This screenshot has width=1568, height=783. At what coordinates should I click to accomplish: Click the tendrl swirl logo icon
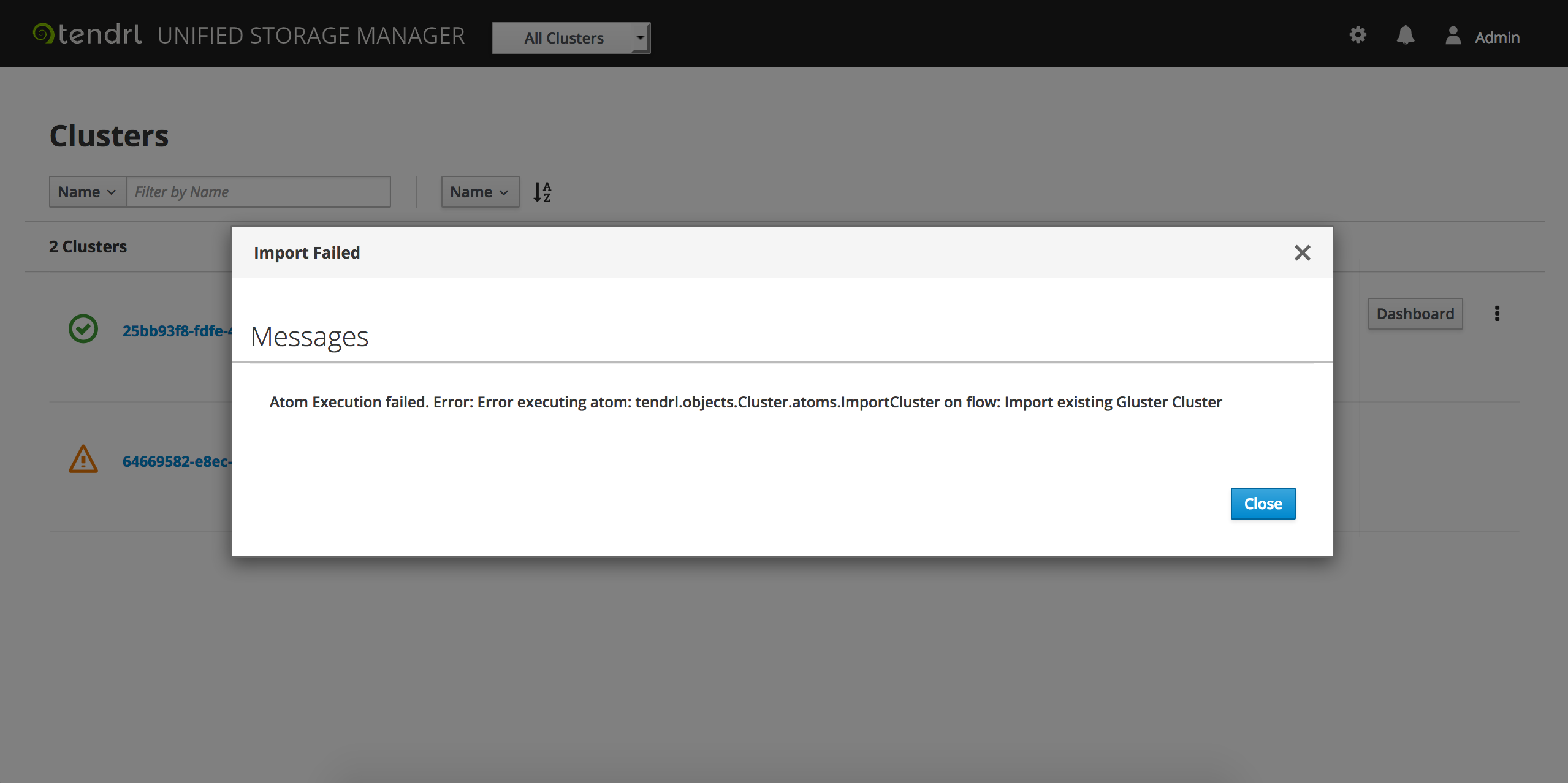coord(44,34)
